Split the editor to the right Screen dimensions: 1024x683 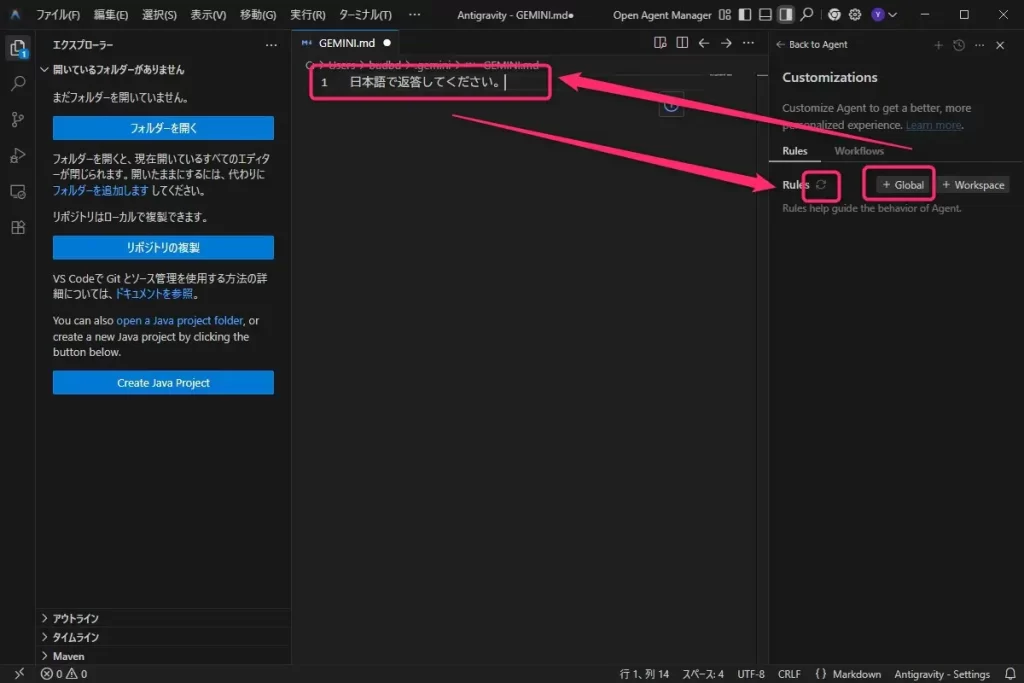(x=682, y=43)
